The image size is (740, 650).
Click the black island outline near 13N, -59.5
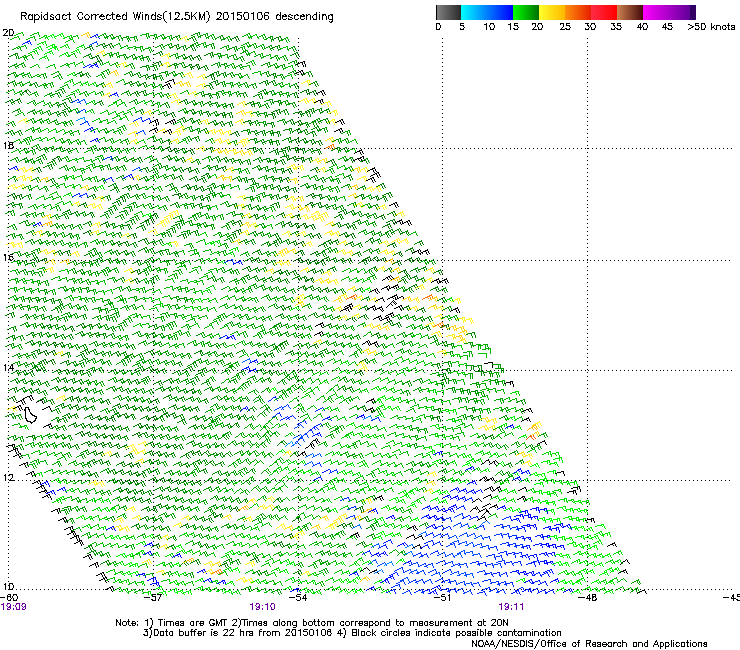tap(31, 414)
